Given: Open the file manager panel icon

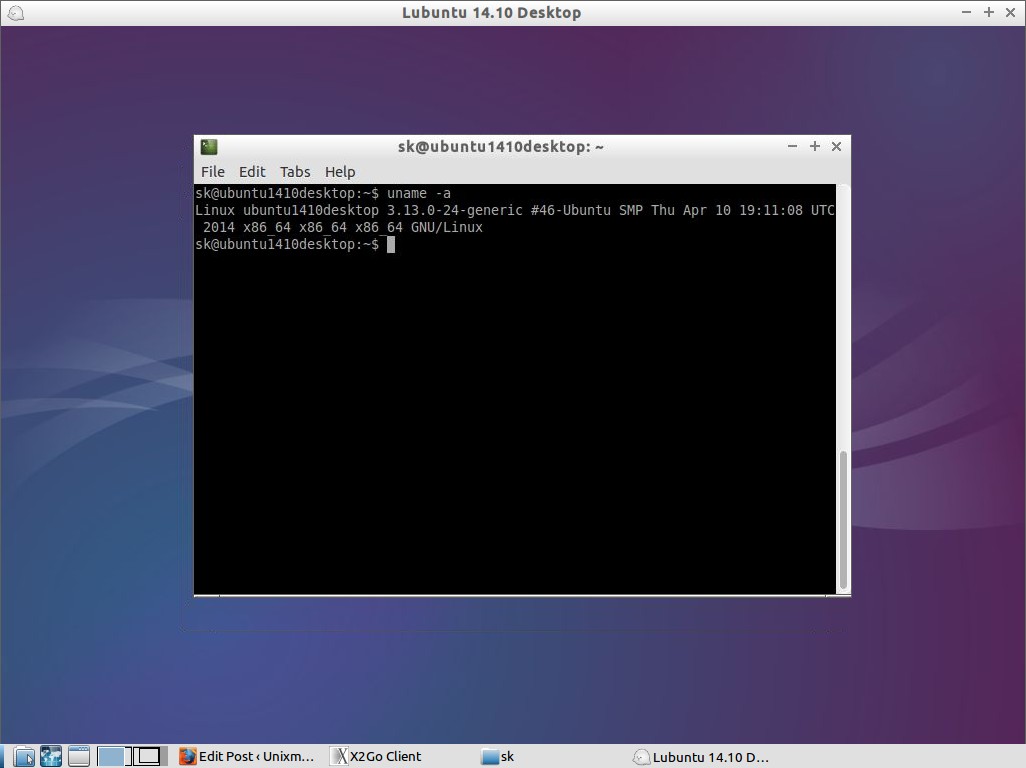Looking at the screenshot, I should [24, 756].
